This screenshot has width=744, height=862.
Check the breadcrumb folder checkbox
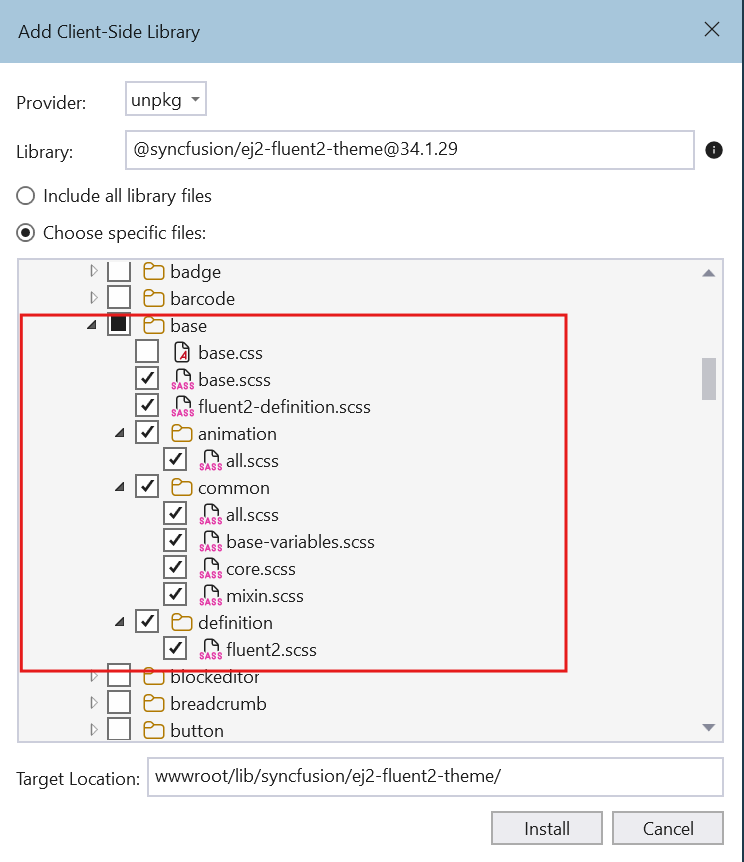[x=119, y=703]
